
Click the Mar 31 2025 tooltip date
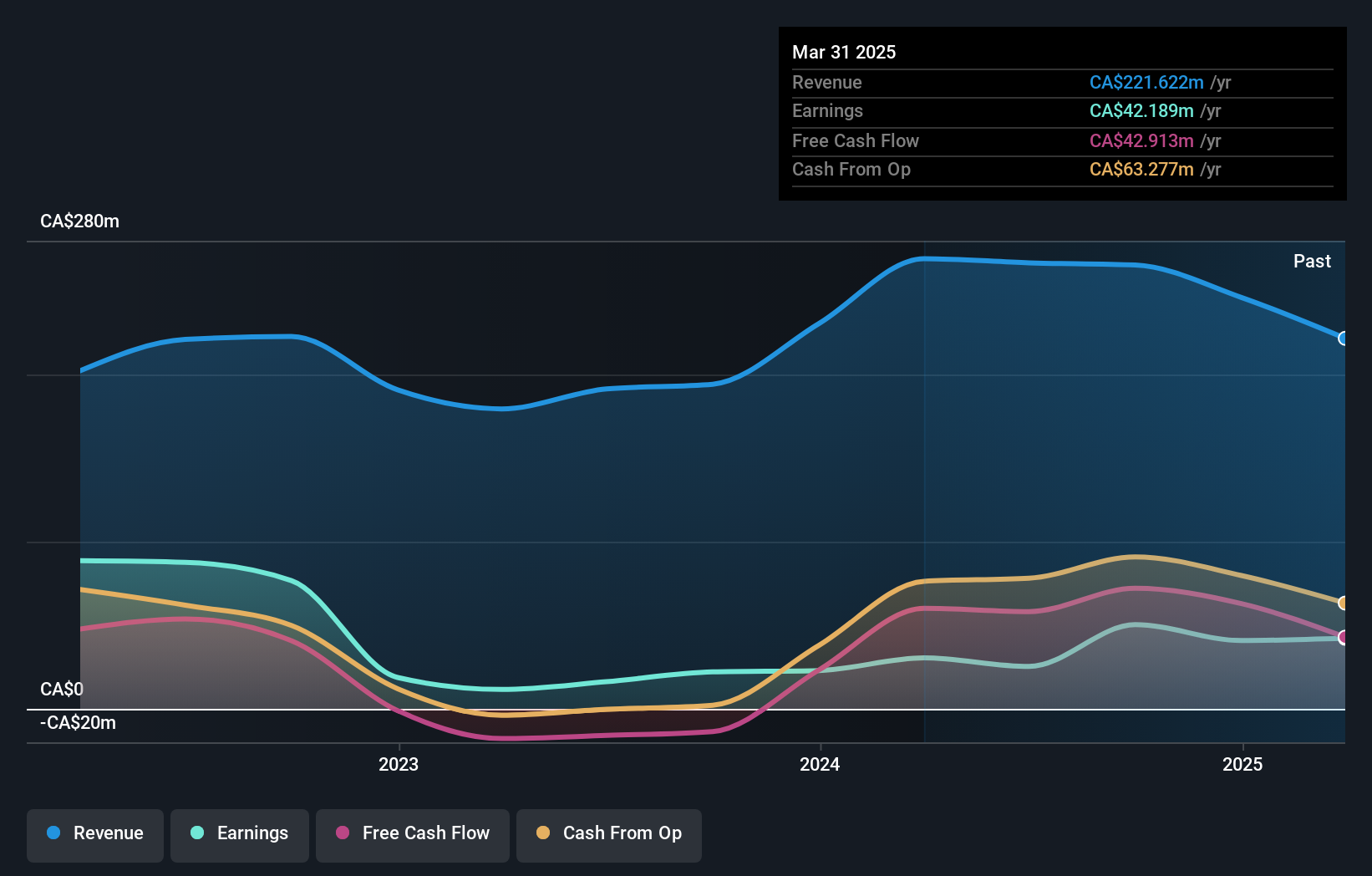844,52
